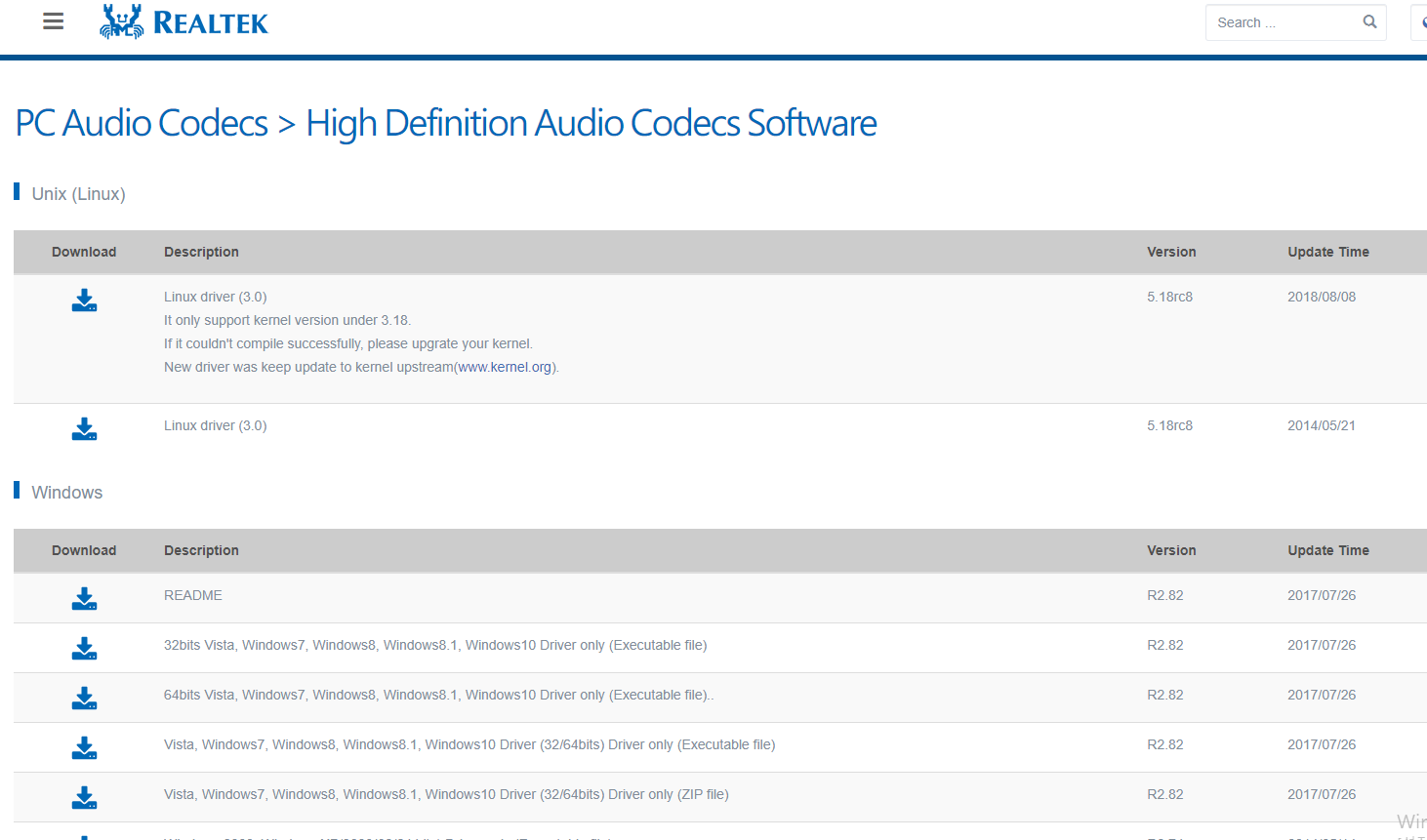The image size is (1427, 840).
Task: Open the www.kernel.org link
Action: pyautogui.click(x=505, y=367)
